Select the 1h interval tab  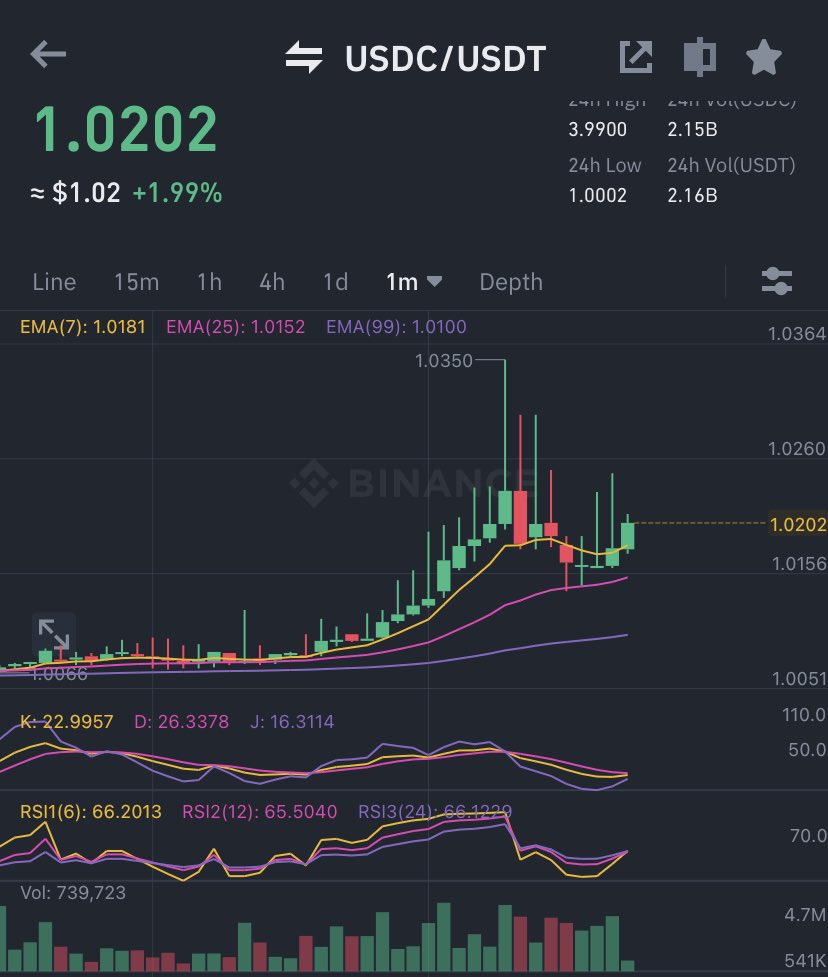coord(209,282)
